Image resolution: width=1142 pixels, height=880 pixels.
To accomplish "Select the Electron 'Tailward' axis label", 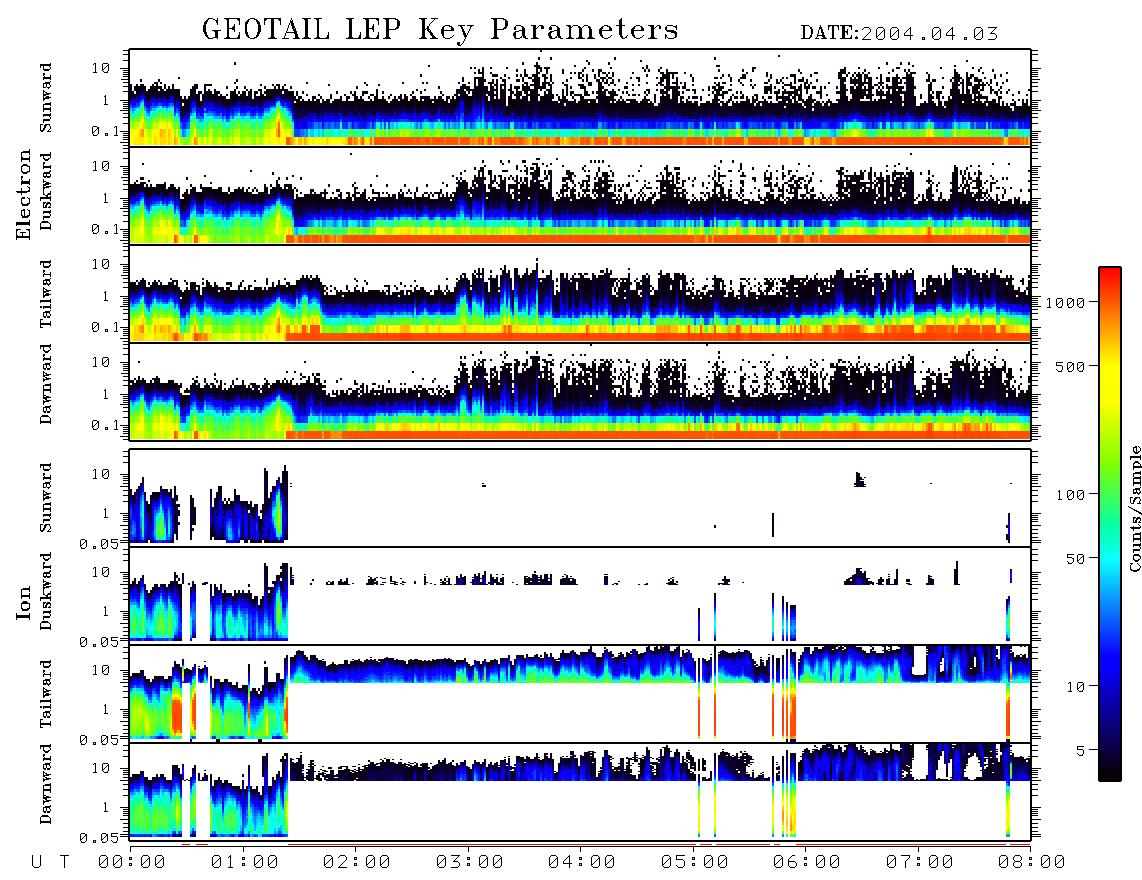I will tap(46, 294).
